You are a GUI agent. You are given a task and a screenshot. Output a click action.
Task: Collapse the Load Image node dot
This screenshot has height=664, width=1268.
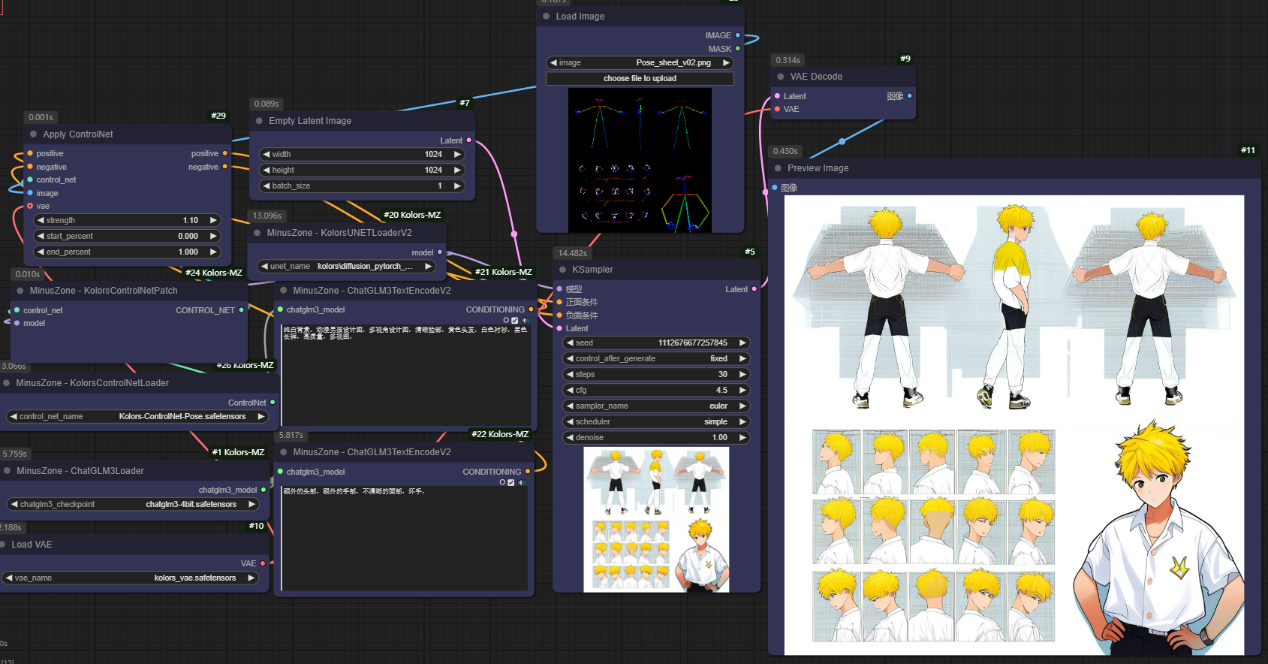tap(546, 17)
